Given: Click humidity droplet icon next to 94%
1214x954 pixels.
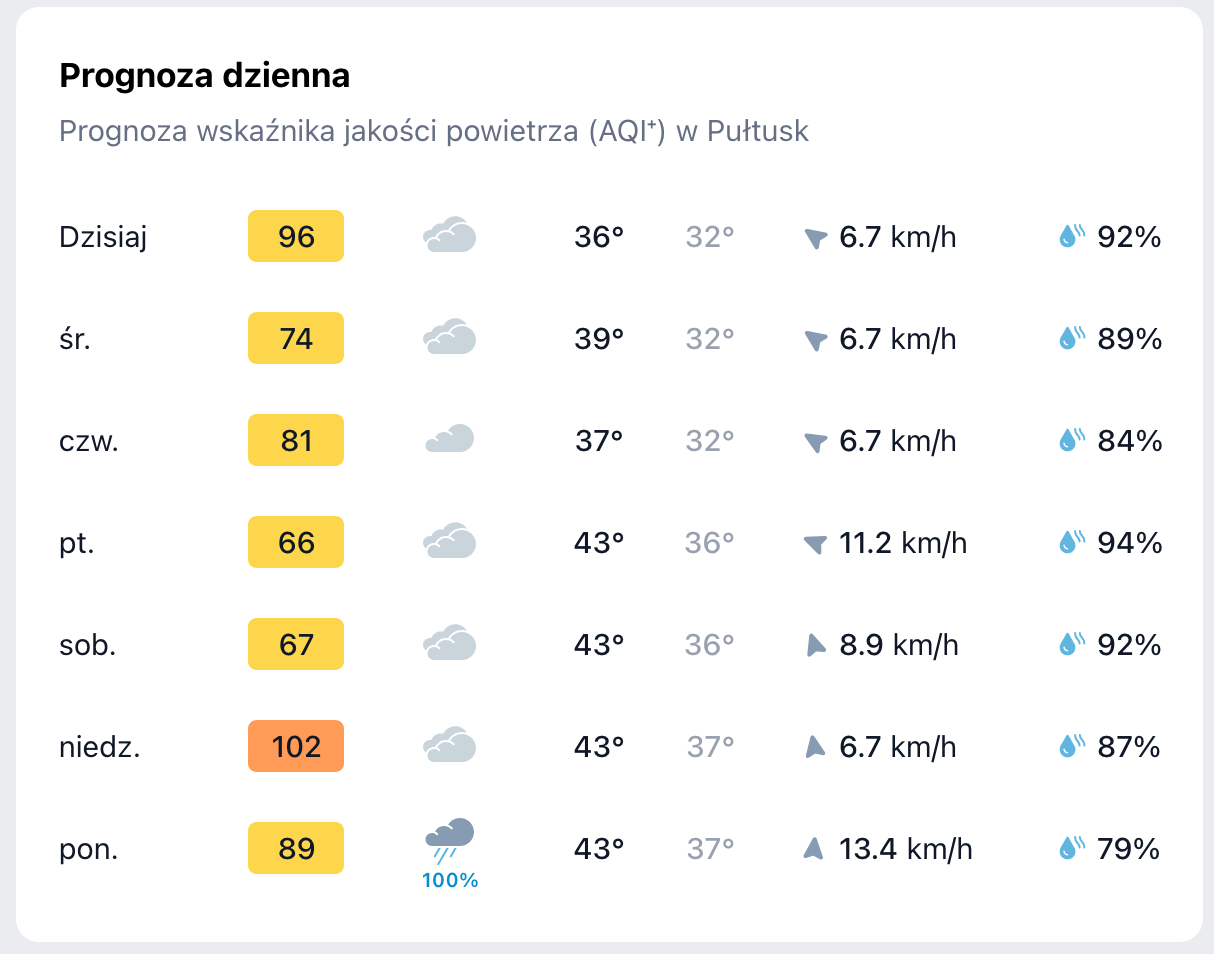Looking at the screenshot, I should (x=1072, y=542).
